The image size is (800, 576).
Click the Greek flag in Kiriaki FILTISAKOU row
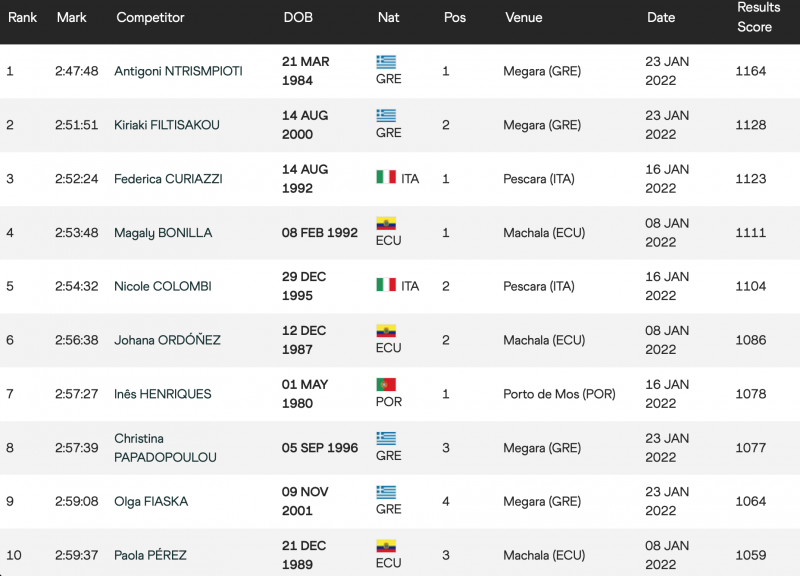click(x=386, y=116)
